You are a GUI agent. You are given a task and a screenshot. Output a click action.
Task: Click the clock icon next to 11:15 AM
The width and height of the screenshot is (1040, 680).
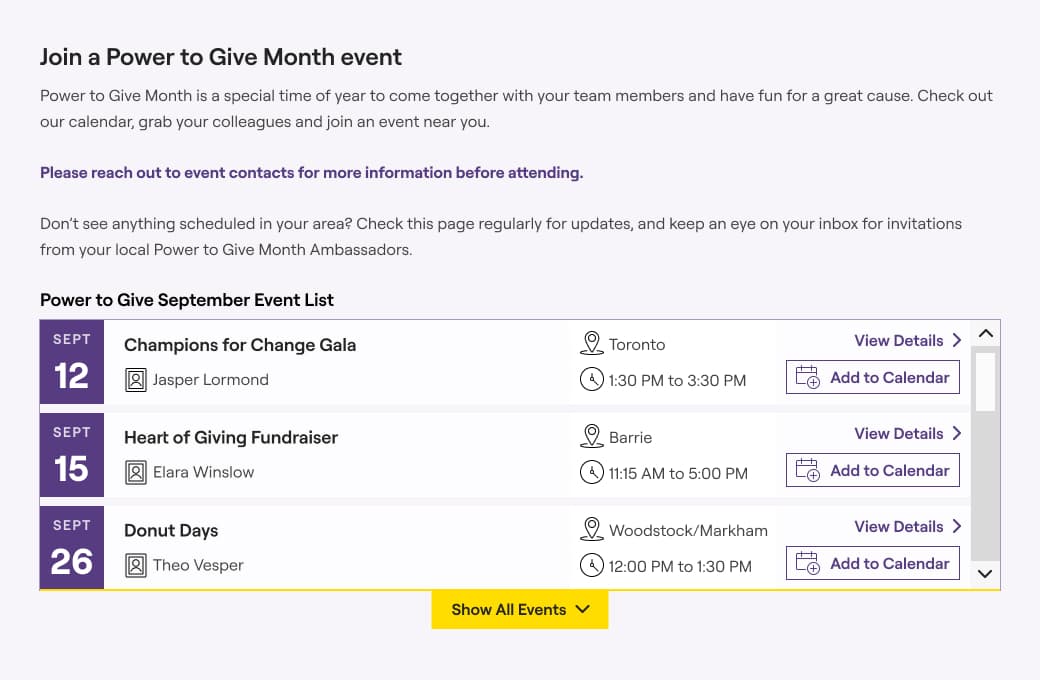pyautogui.click(x=592, y=472)
